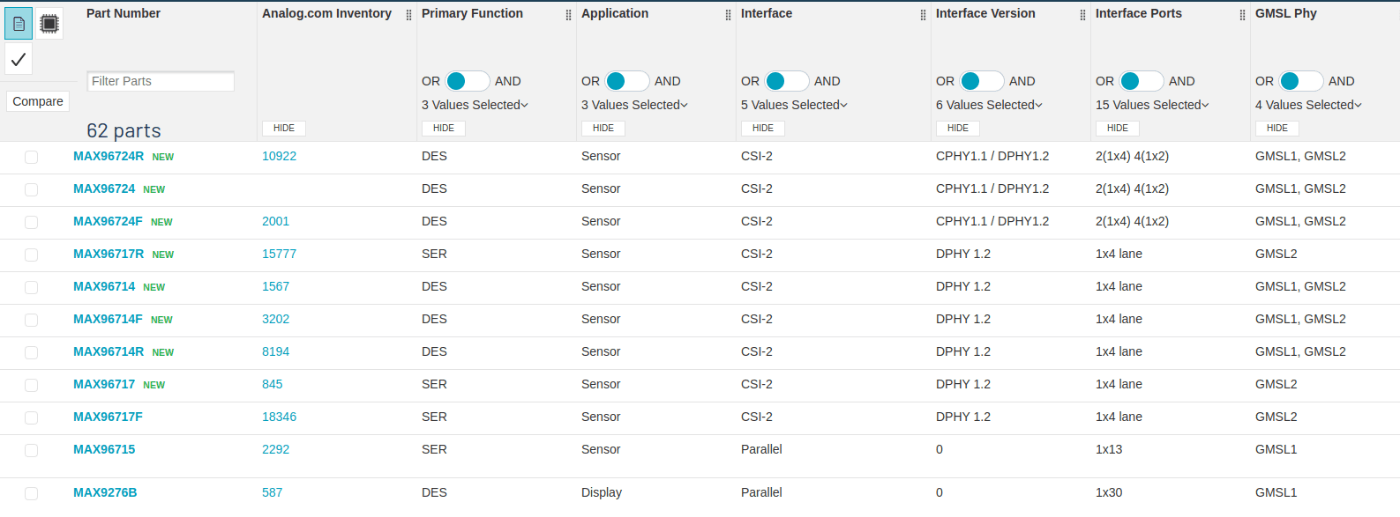
Task: Select the document list view icon
Action: pyautogui.click(x=19, y=23)
